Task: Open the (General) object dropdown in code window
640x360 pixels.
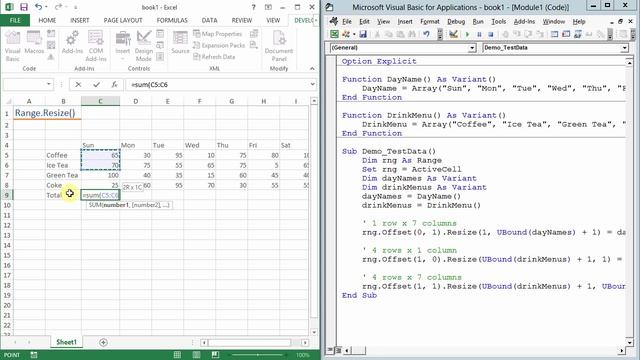Action: point(472,48)
